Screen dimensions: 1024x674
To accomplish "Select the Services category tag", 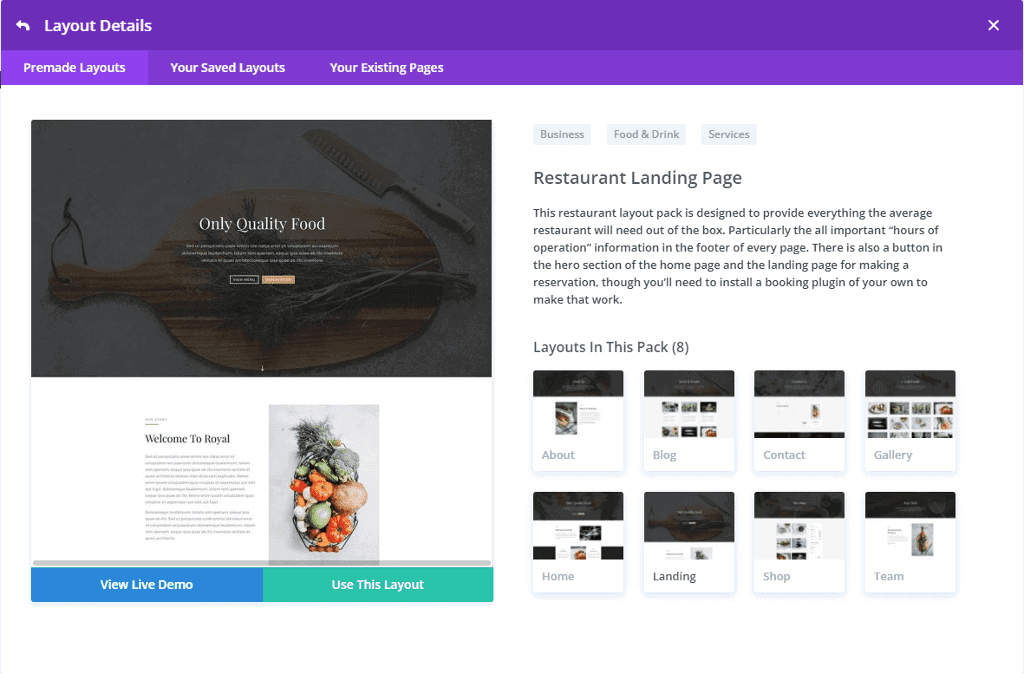I will [729, 134].
